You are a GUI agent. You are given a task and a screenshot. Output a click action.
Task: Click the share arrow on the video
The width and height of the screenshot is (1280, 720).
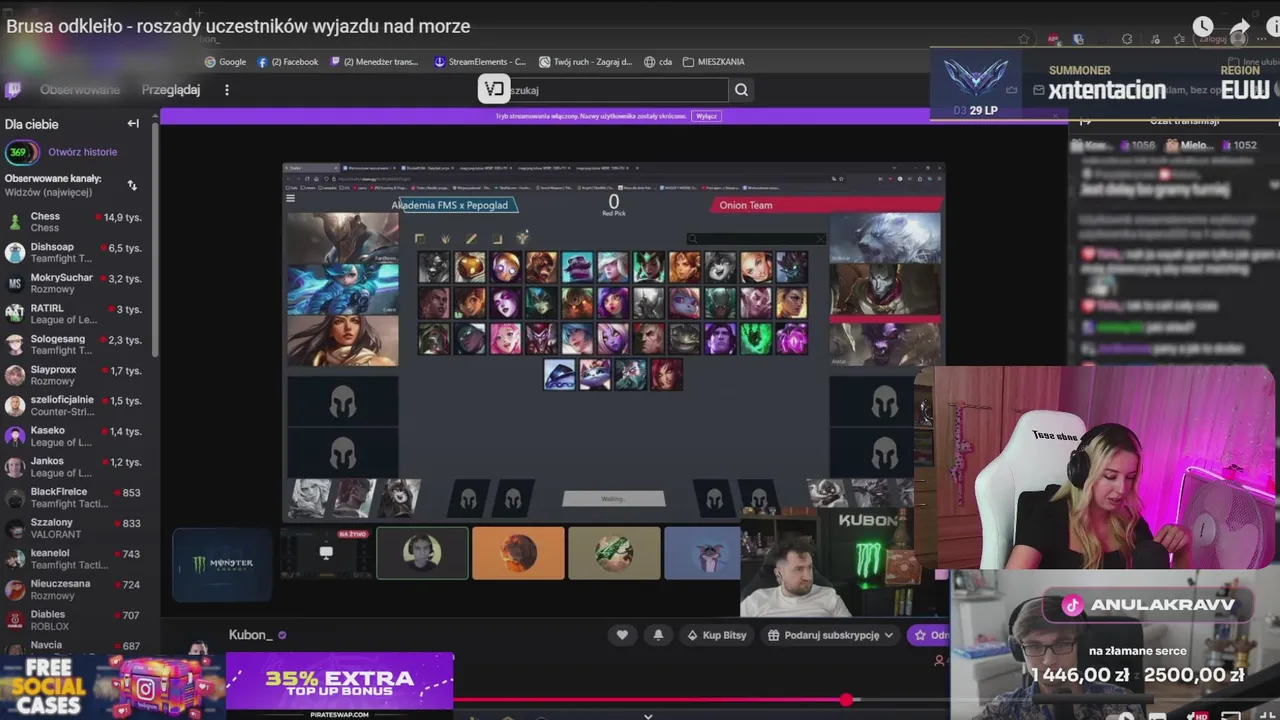click(x=1240, y=27)
